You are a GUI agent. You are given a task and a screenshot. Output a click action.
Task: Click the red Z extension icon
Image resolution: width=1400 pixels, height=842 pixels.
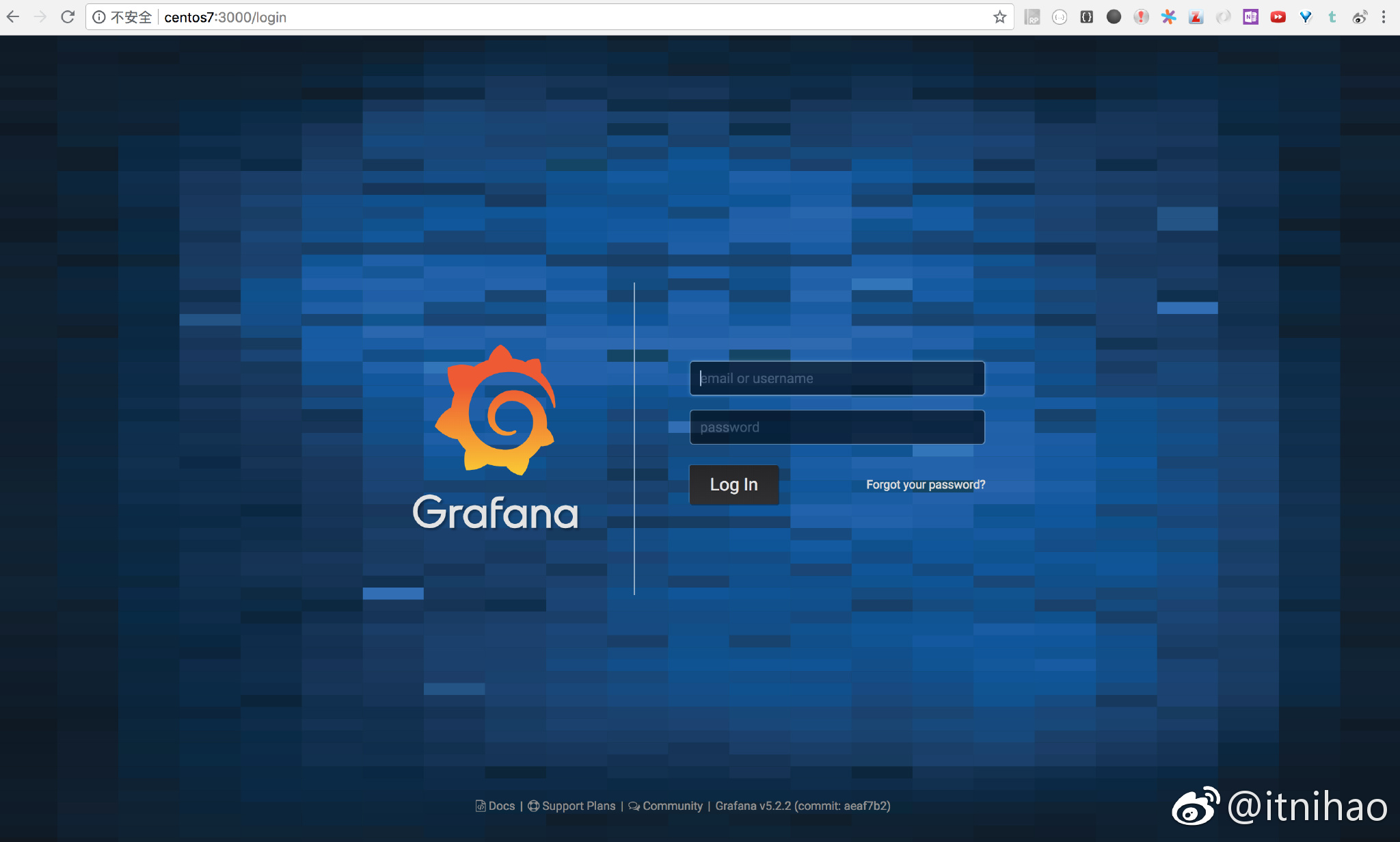click(x=1196, y=17)
